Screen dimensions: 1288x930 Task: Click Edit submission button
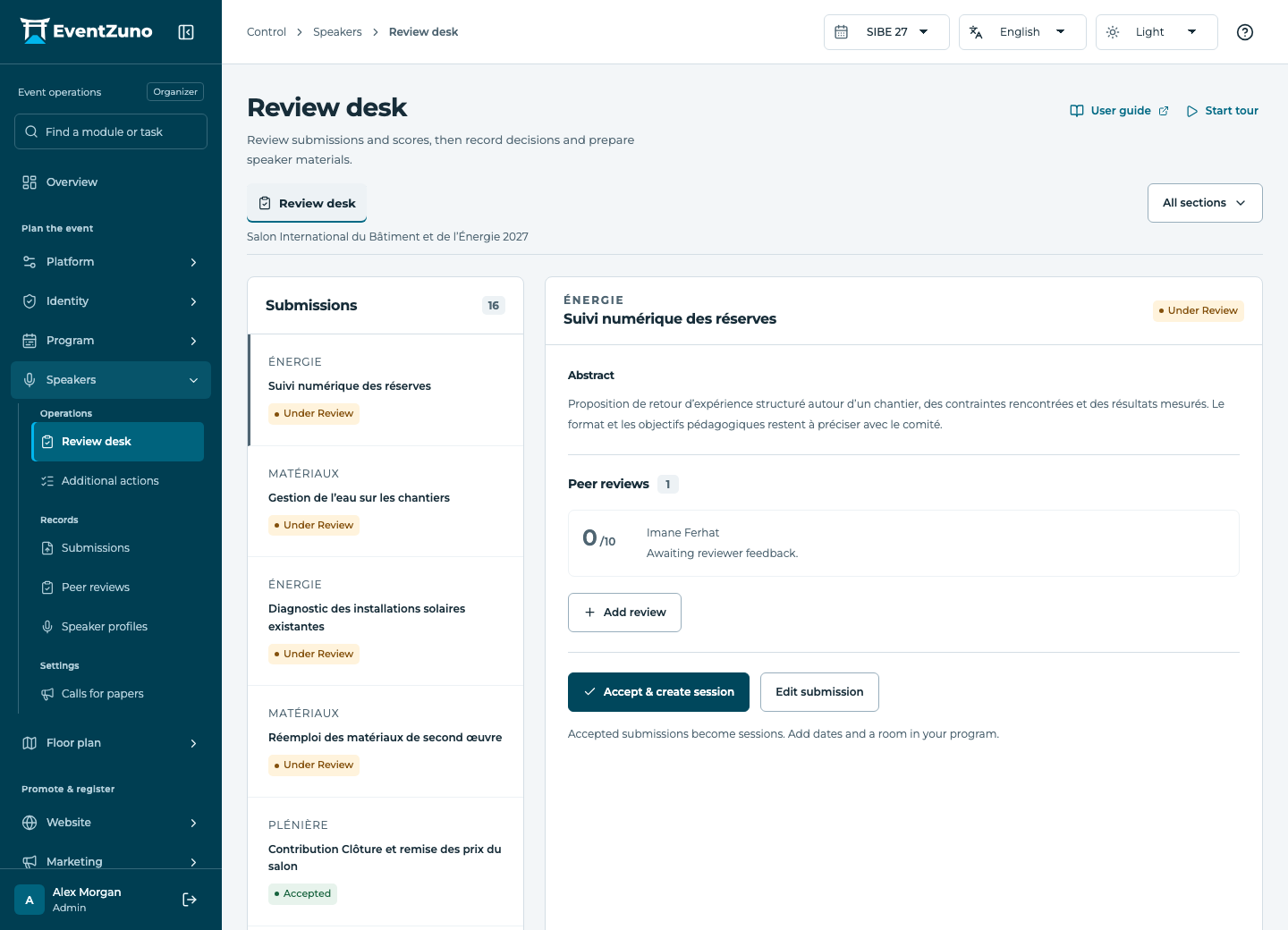(819, 692)
